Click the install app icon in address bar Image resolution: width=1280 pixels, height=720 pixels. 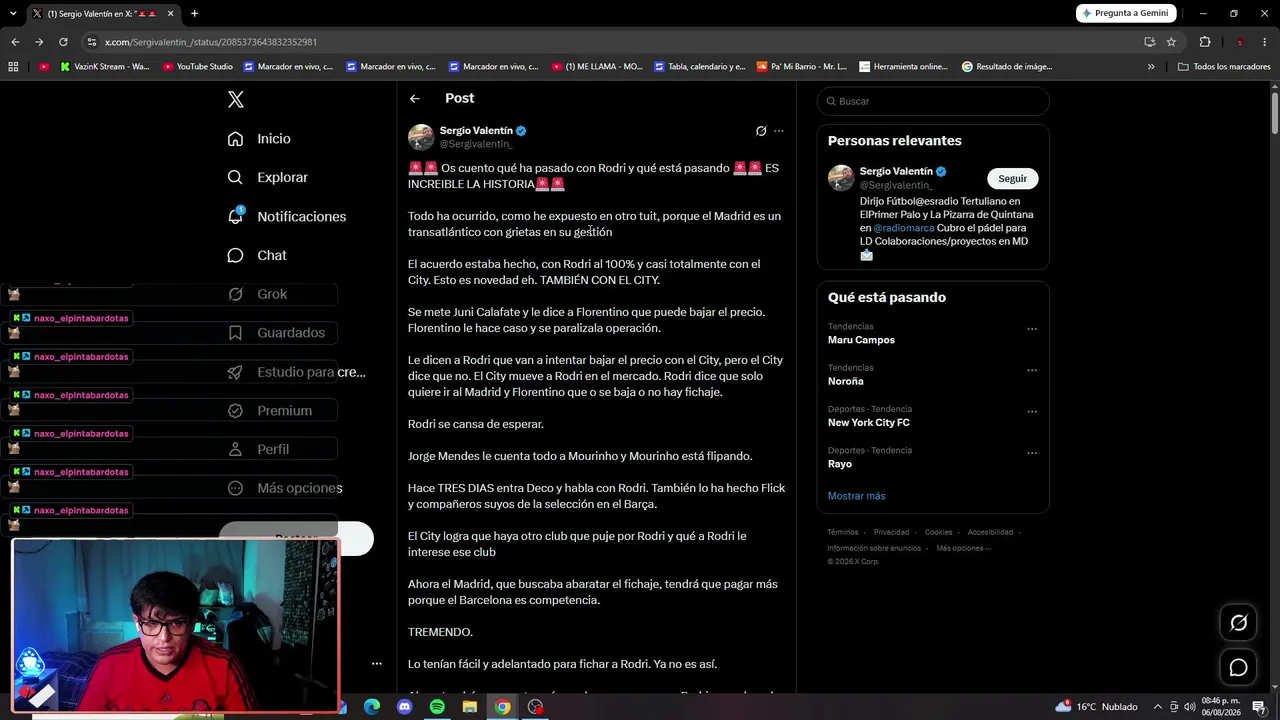tap(1150, 42)
